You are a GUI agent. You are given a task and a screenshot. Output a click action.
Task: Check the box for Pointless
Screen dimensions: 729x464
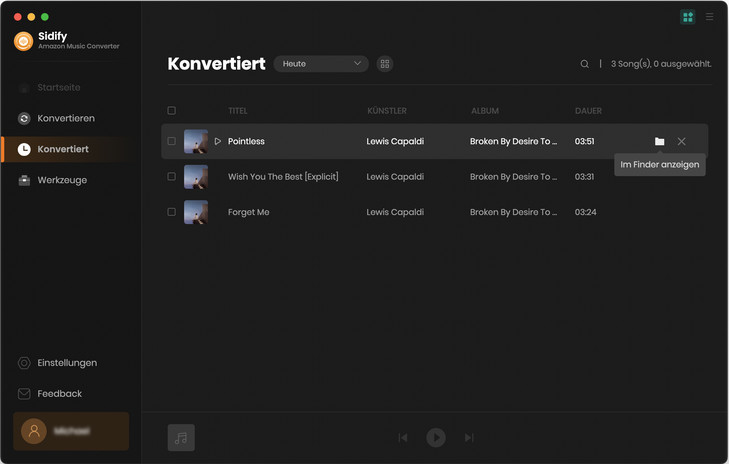click(172, 141)
